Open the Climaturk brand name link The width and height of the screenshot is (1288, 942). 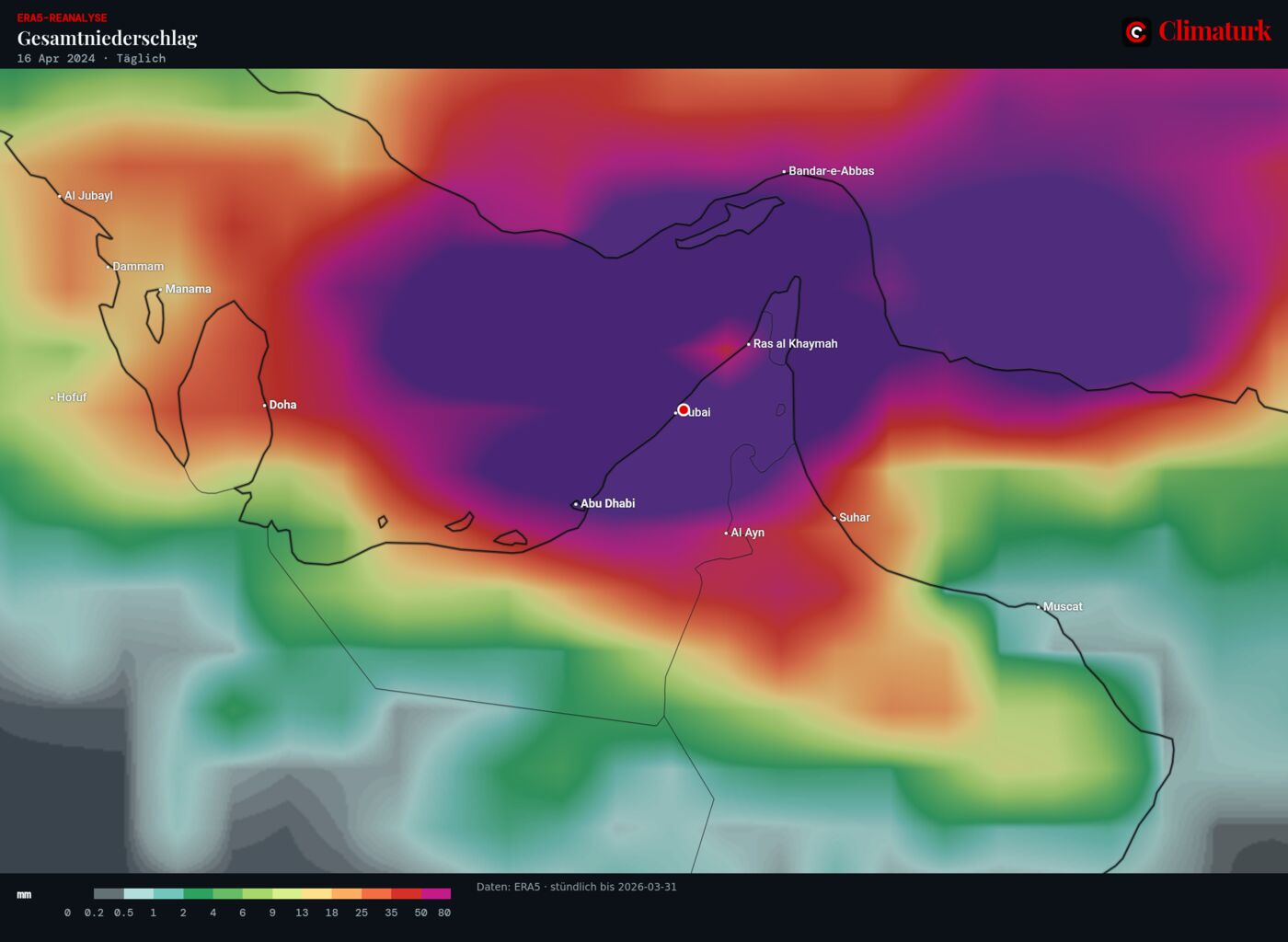(1214, 31)
